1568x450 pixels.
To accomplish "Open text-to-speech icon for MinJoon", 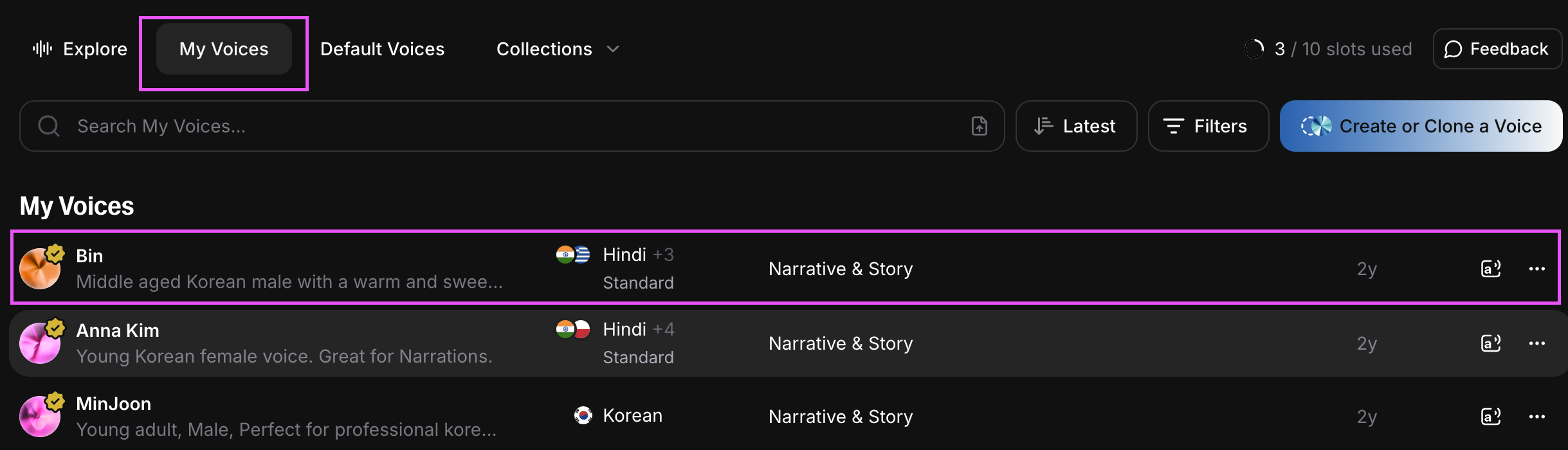I will (x=1490, y=417).
